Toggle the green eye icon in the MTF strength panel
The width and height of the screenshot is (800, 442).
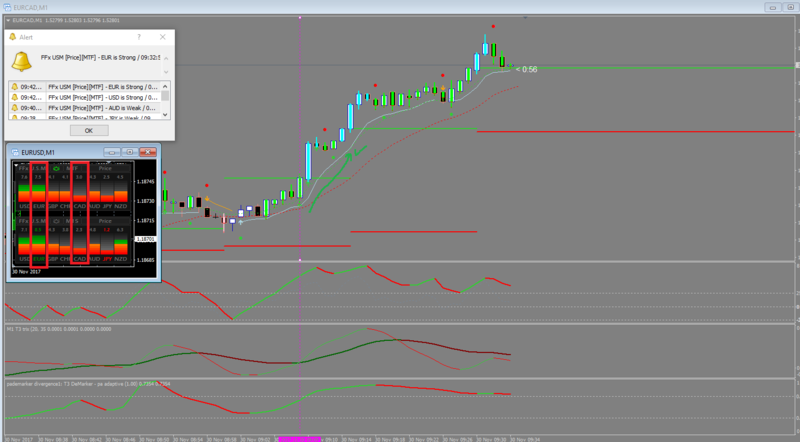(x=56, y=168)
